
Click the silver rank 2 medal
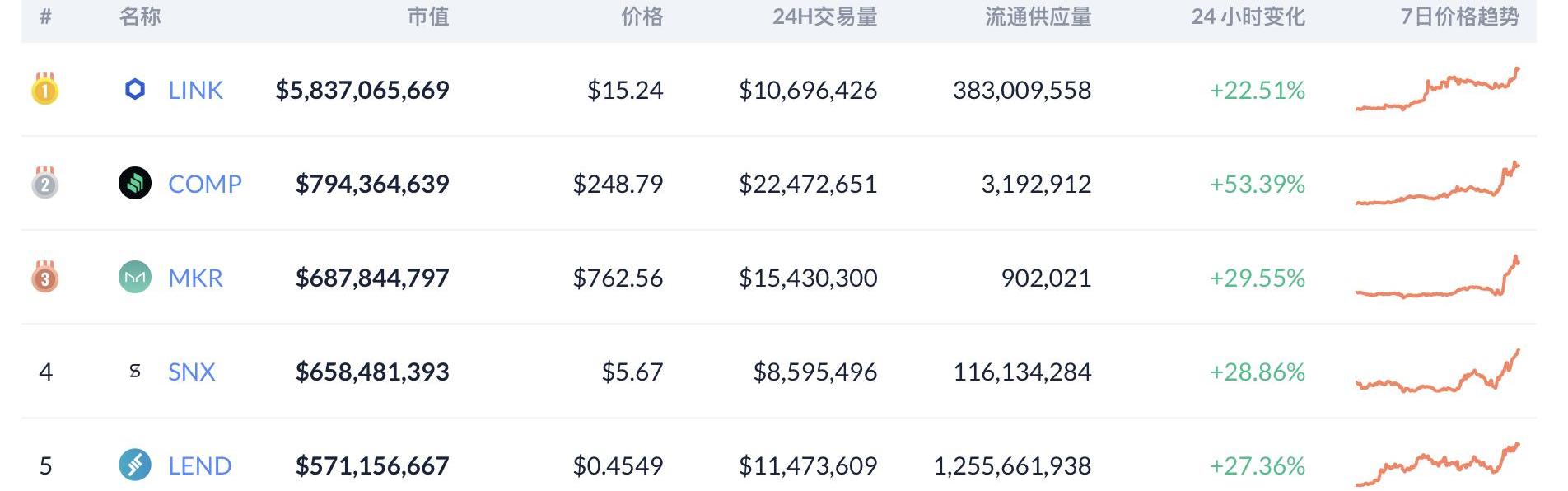coord(45,183)
